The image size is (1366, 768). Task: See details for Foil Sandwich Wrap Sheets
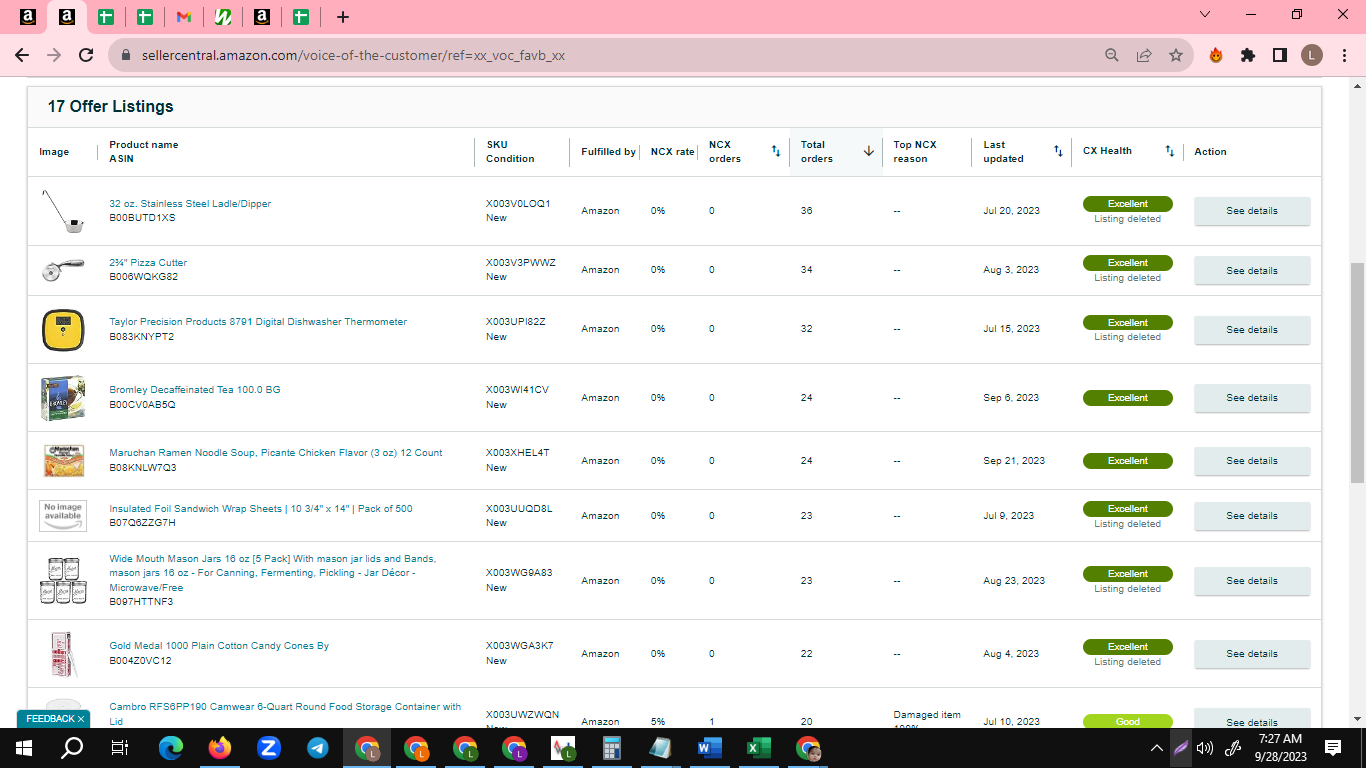point(1252,516)
